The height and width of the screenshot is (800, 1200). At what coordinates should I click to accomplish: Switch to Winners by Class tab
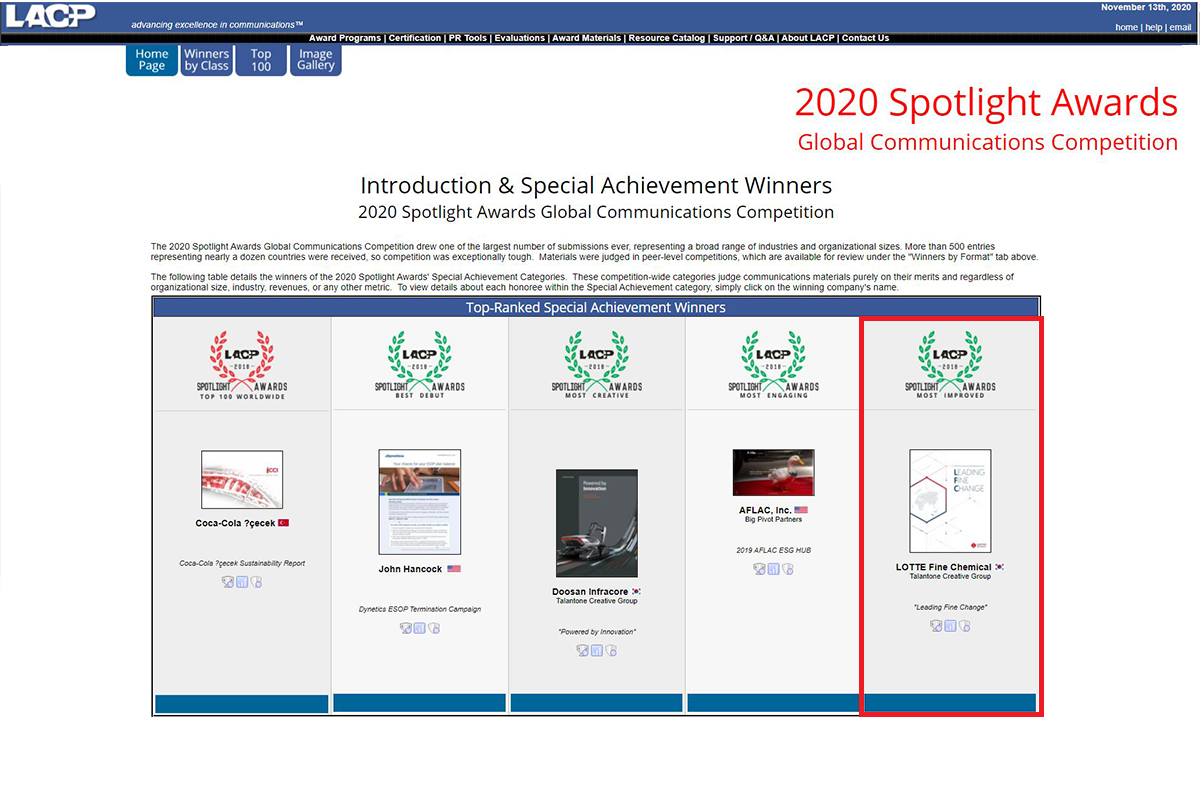pos(206,60)
